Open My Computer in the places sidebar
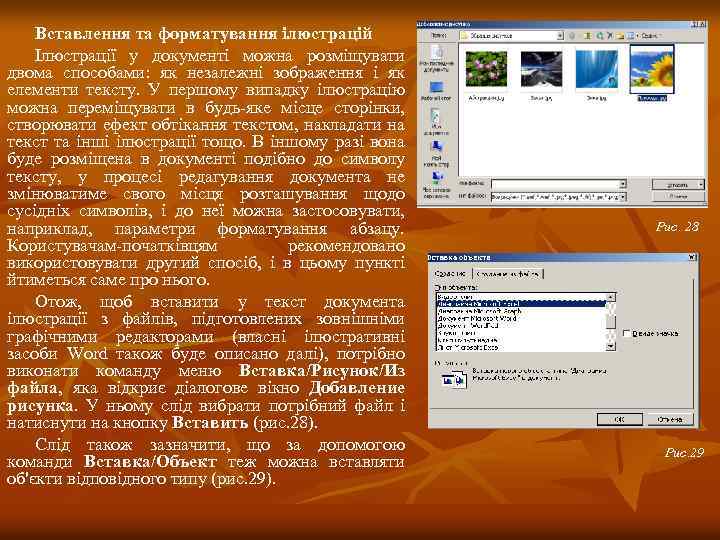The width and height of the screenshot is (720, 540). point(436,154)
